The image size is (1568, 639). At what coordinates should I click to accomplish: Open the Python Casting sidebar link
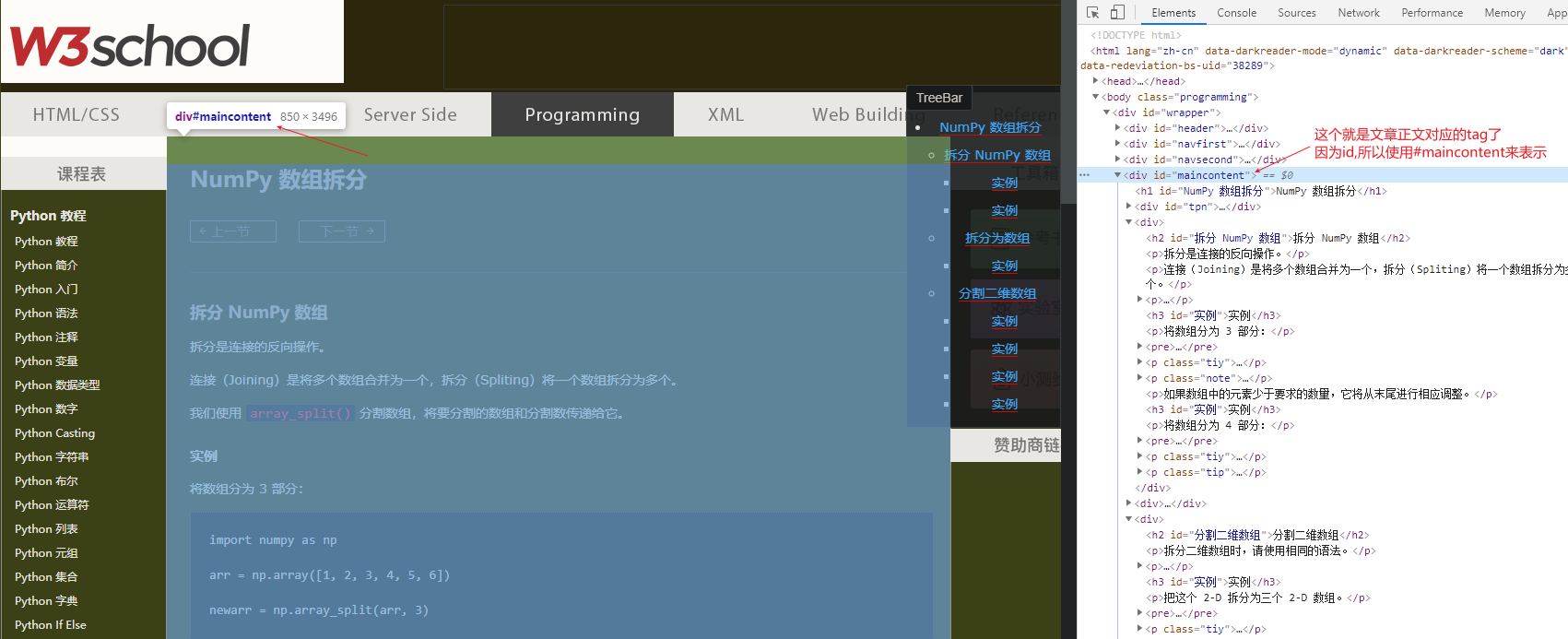tap(54, 433)
